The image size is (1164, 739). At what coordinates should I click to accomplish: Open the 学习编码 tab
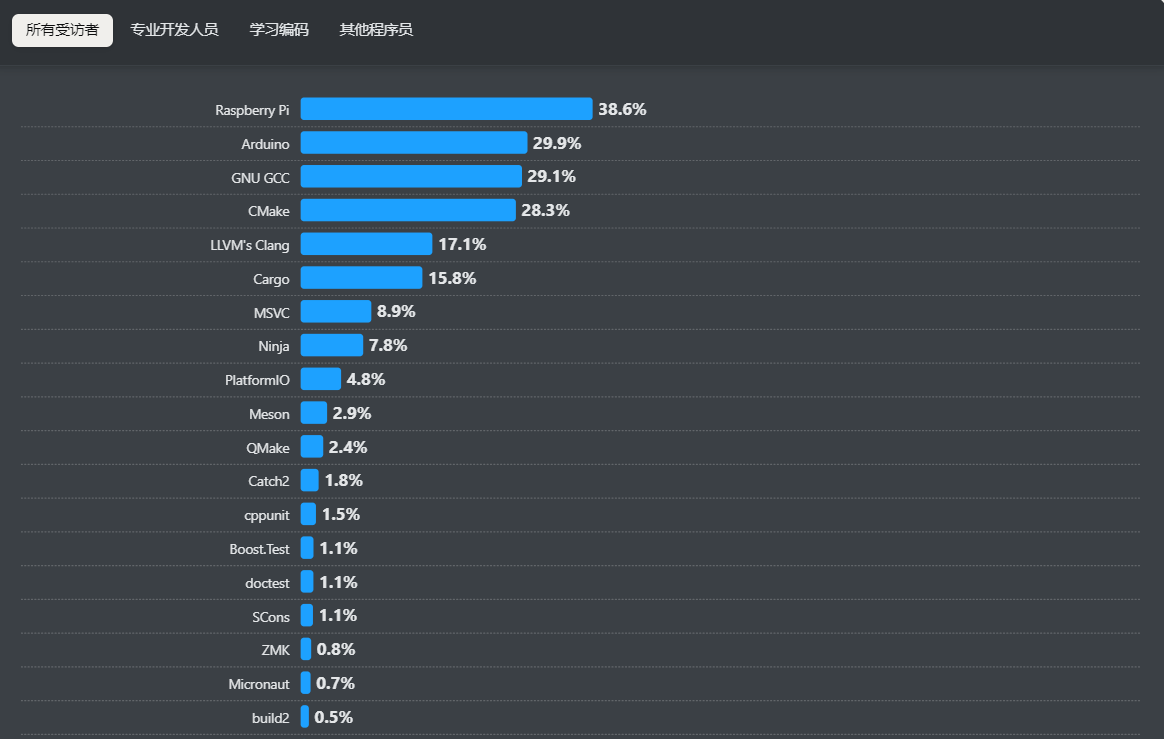click(x=279, y=30)
